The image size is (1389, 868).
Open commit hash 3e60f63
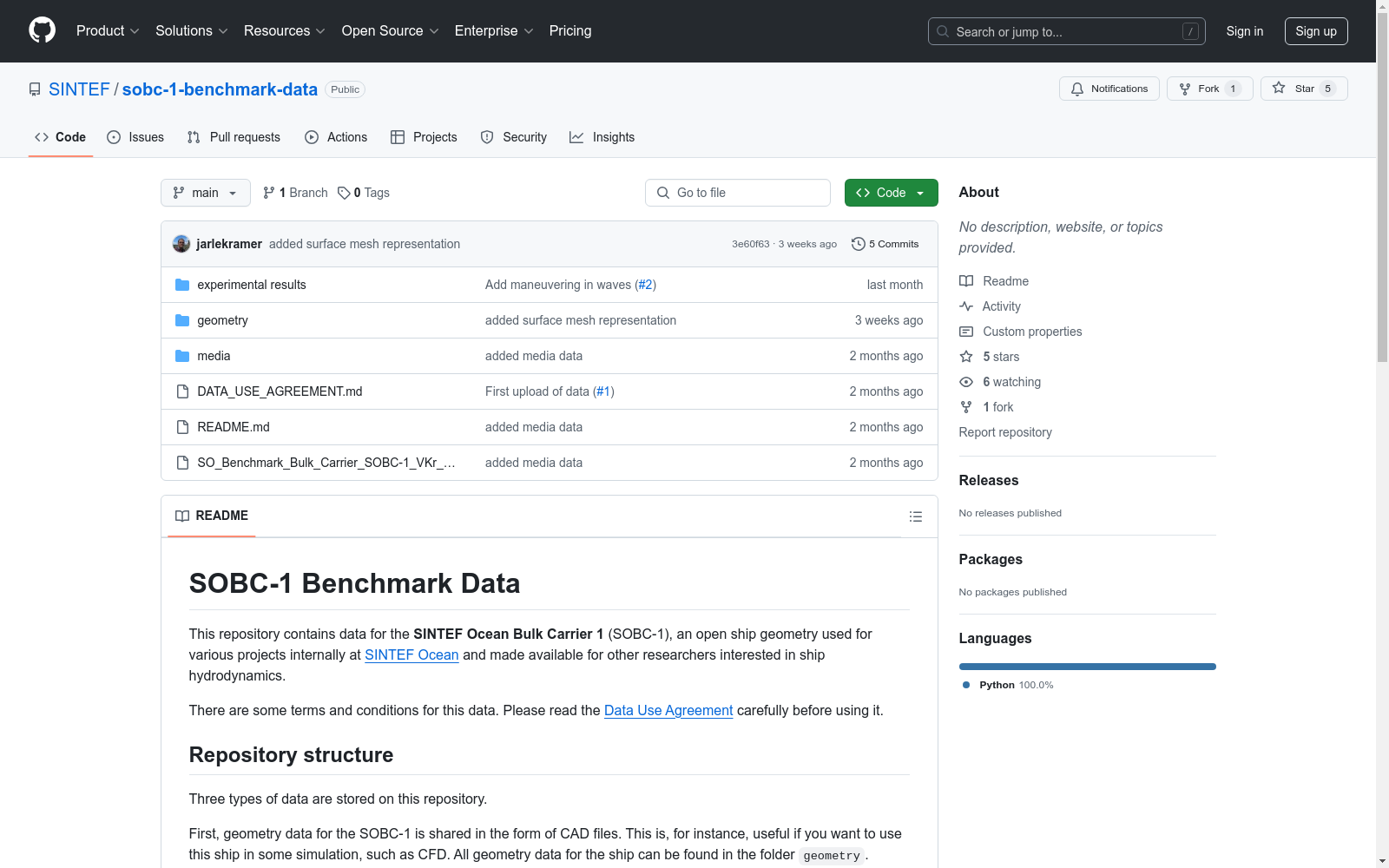751,244
